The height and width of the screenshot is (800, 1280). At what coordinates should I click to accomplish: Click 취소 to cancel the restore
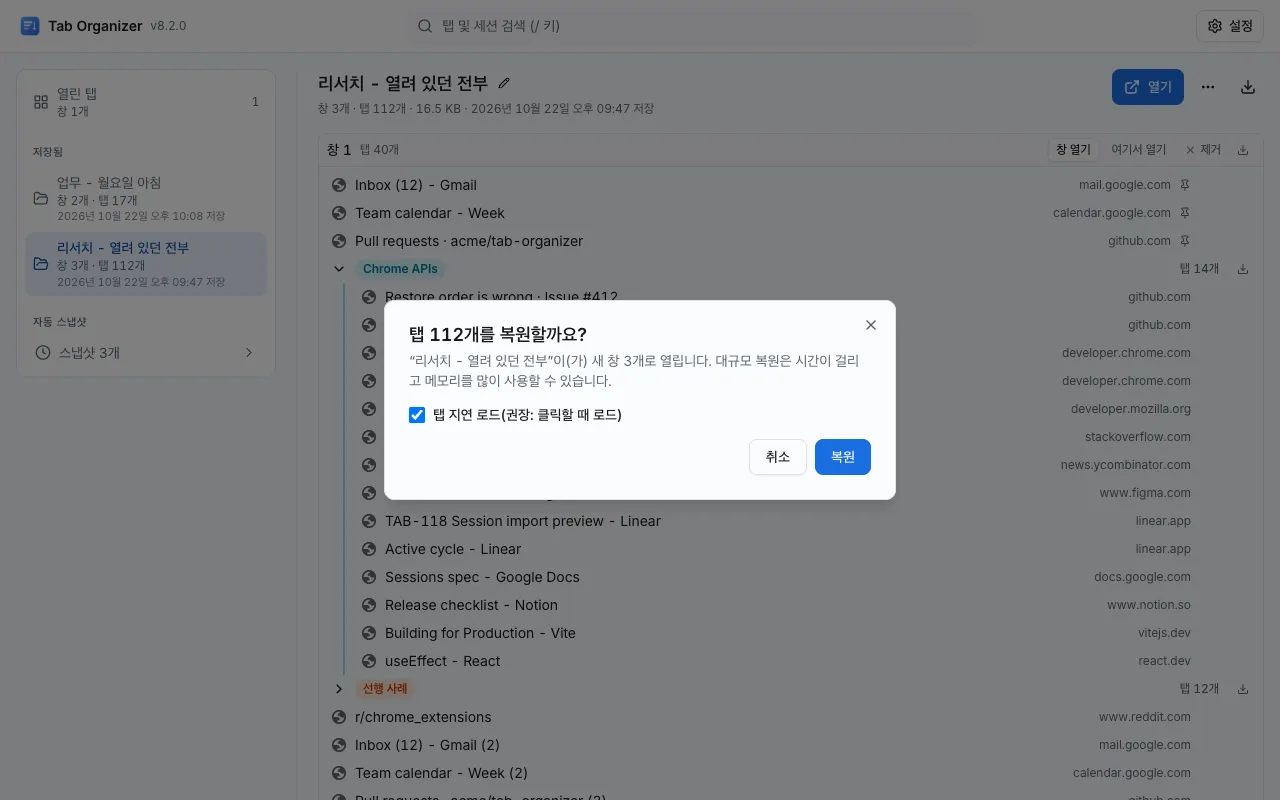click(778, 457)
